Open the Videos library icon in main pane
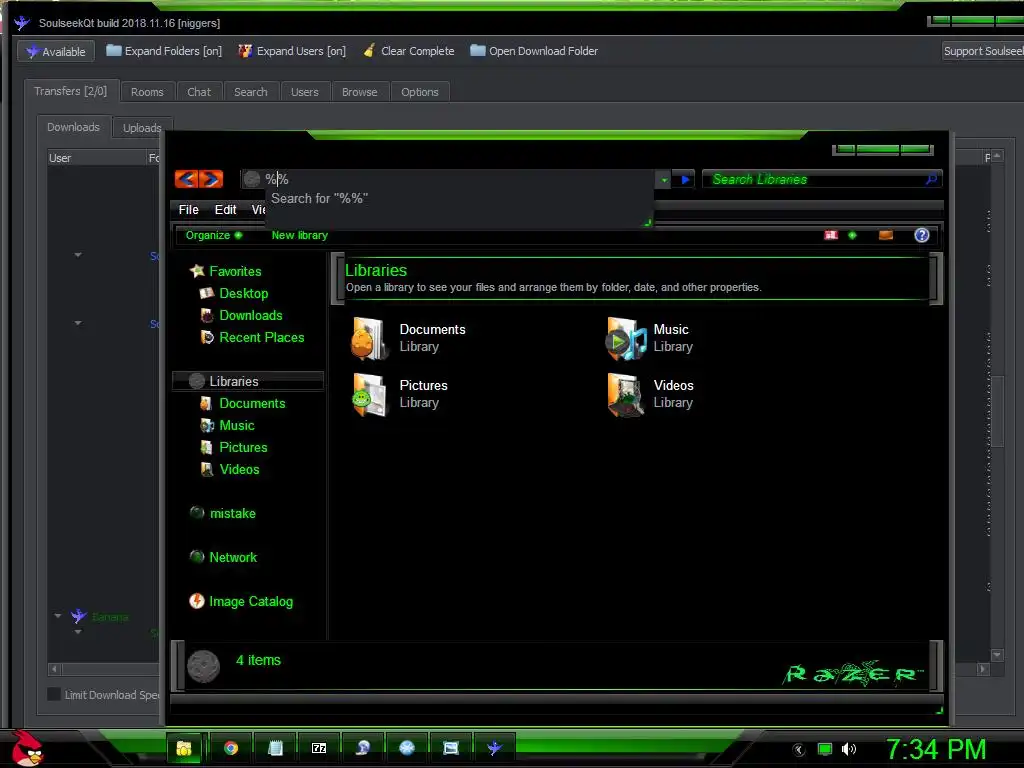The height and width of the screenshot is (768, 1024). [x=626, y=394]
